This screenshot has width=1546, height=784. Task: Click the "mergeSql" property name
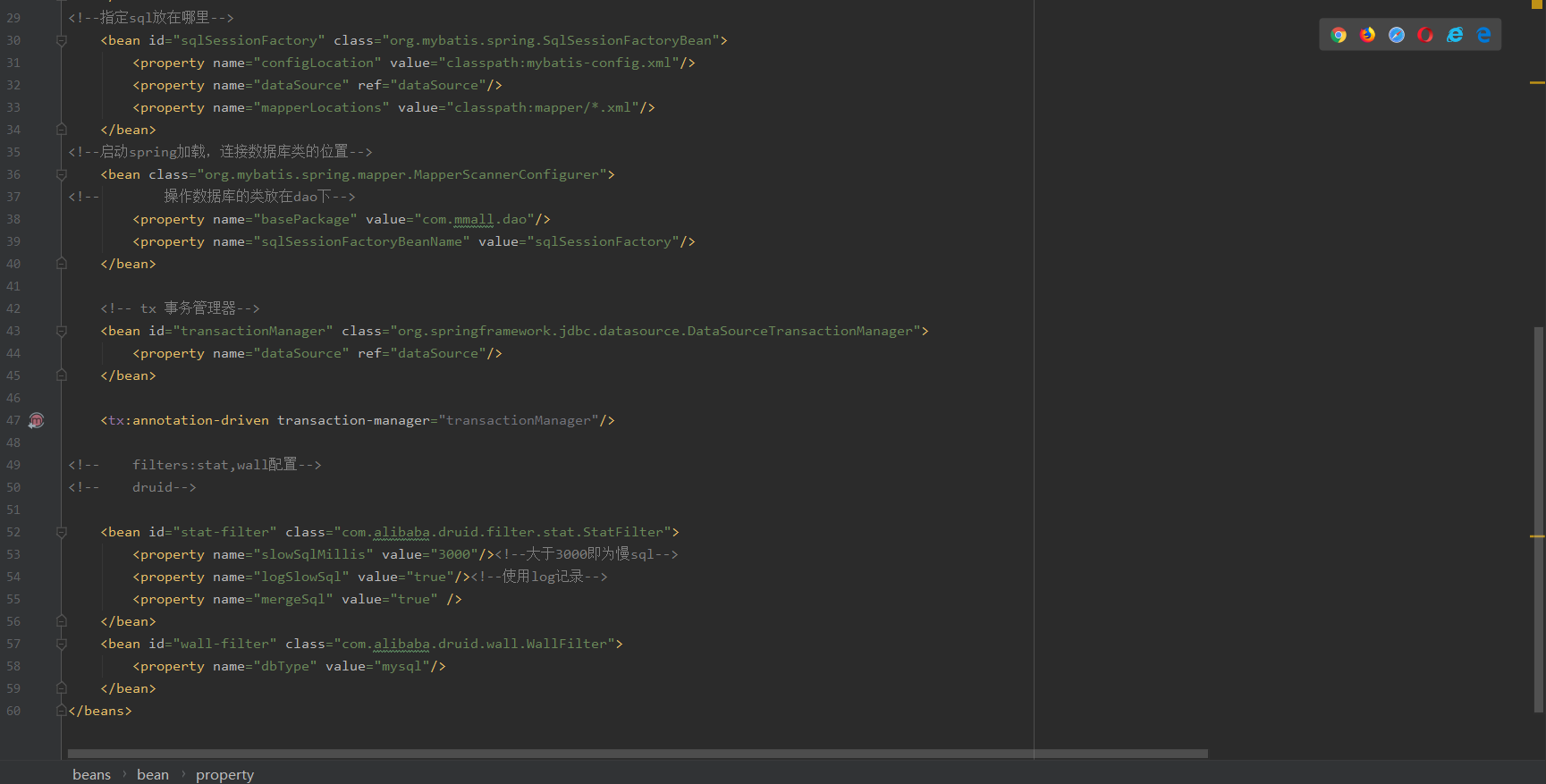click(x=293, y=599)
